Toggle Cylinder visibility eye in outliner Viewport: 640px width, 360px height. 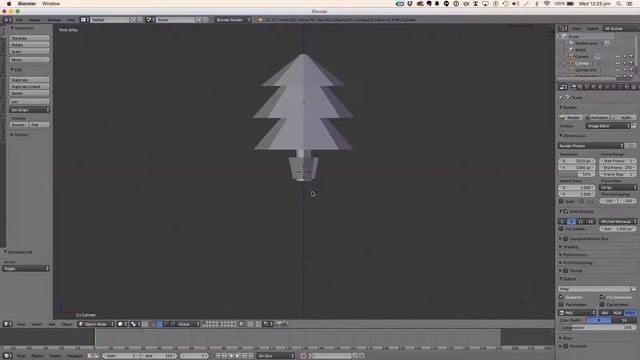pyautogui.click(x=618, y=63)
